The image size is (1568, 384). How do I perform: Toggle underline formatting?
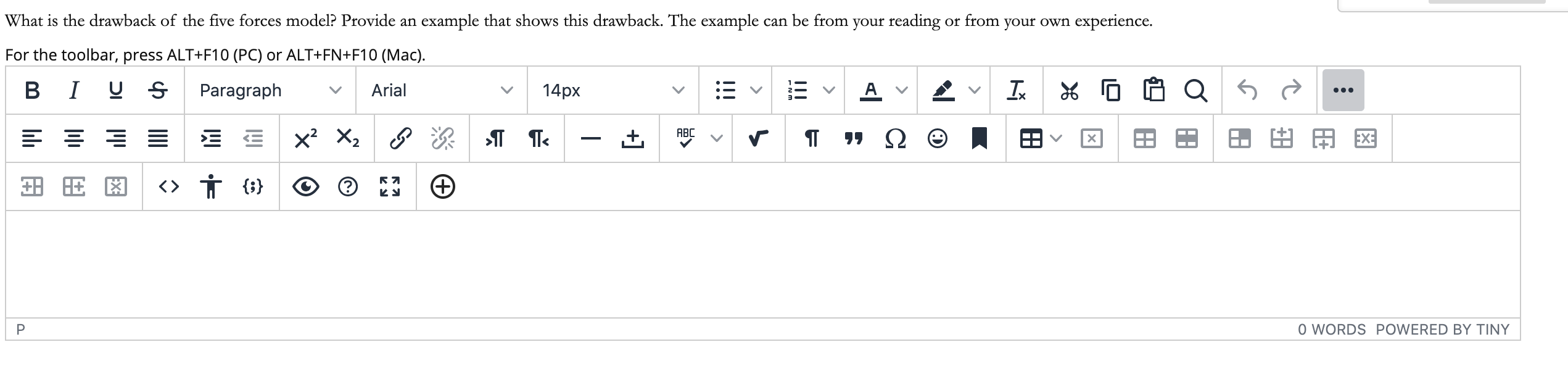(115, 90)
